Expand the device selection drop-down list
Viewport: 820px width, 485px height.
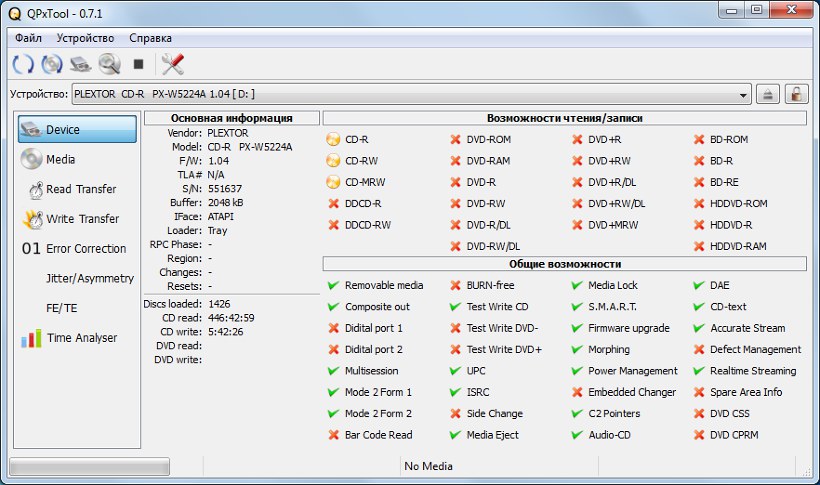coord(743,94)
